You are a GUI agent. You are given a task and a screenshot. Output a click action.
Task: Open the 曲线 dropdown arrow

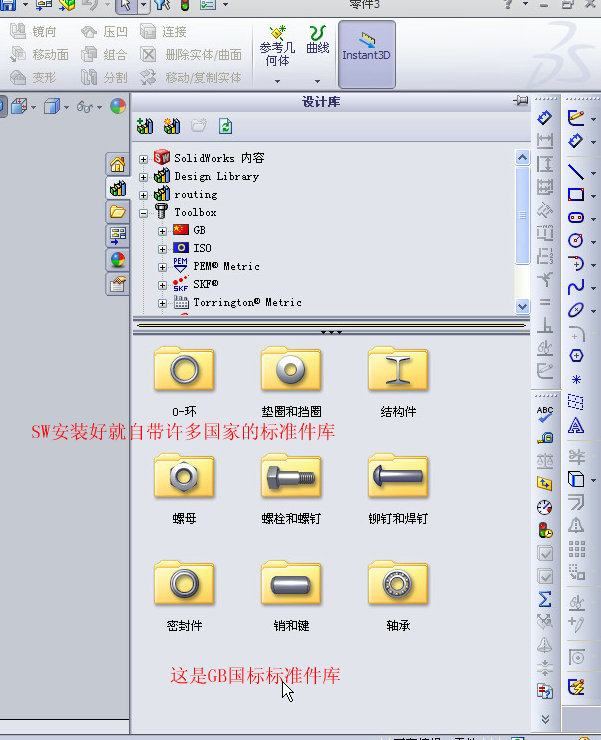pos(318,81)
